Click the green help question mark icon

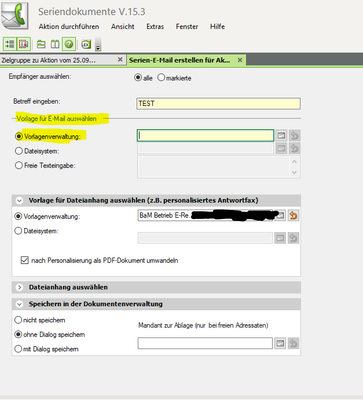69,44
